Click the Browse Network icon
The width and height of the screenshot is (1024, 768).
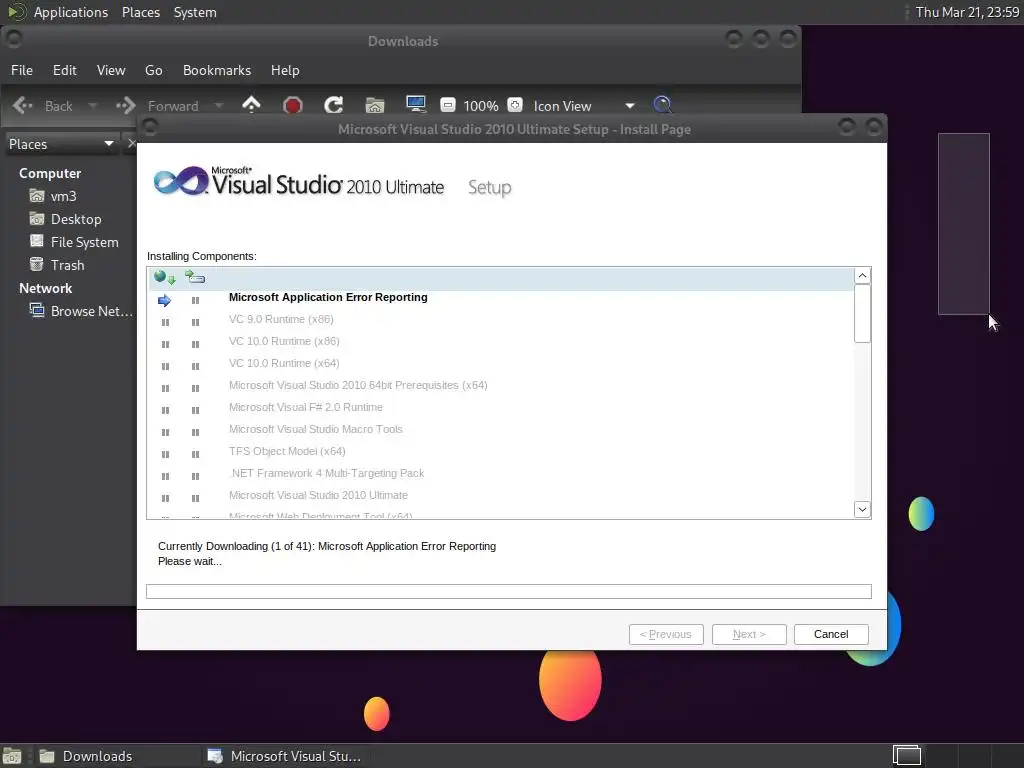(37, 311)
